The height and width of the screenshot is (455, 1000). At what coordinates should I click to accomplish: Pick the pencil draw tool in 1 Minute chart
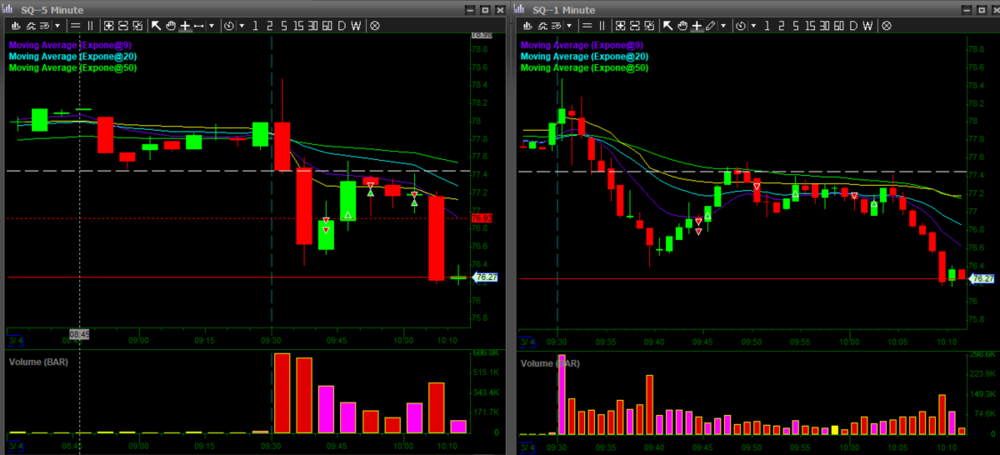tap(710, 25)
